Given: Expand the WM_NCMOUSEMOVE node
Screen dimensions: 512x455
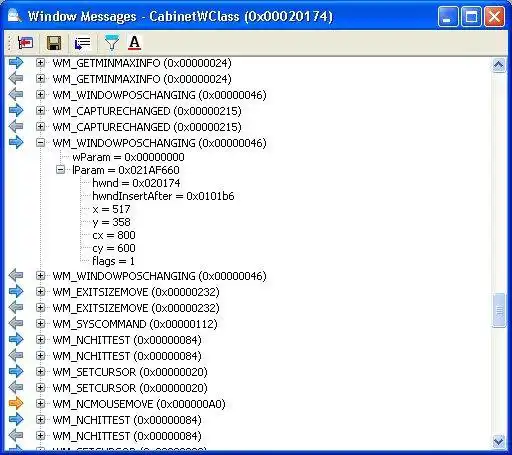Looking at the screenshot, I should tap(40, 404).
